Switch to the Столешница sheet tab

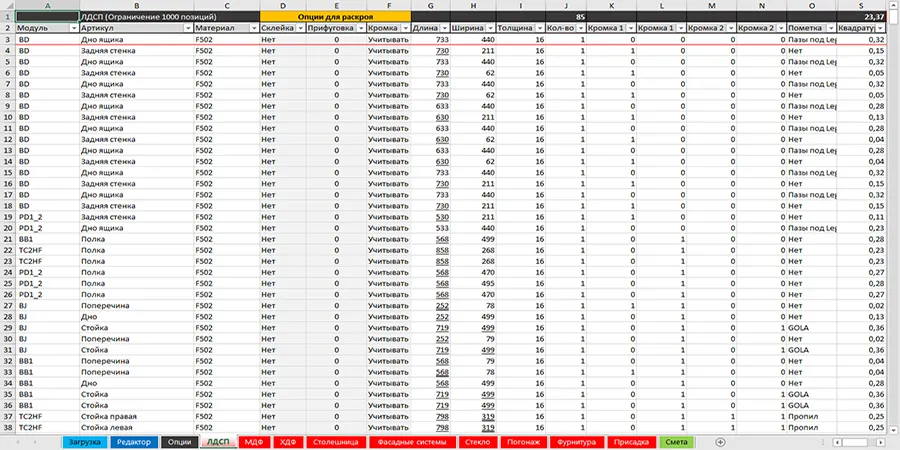(334, 441)
